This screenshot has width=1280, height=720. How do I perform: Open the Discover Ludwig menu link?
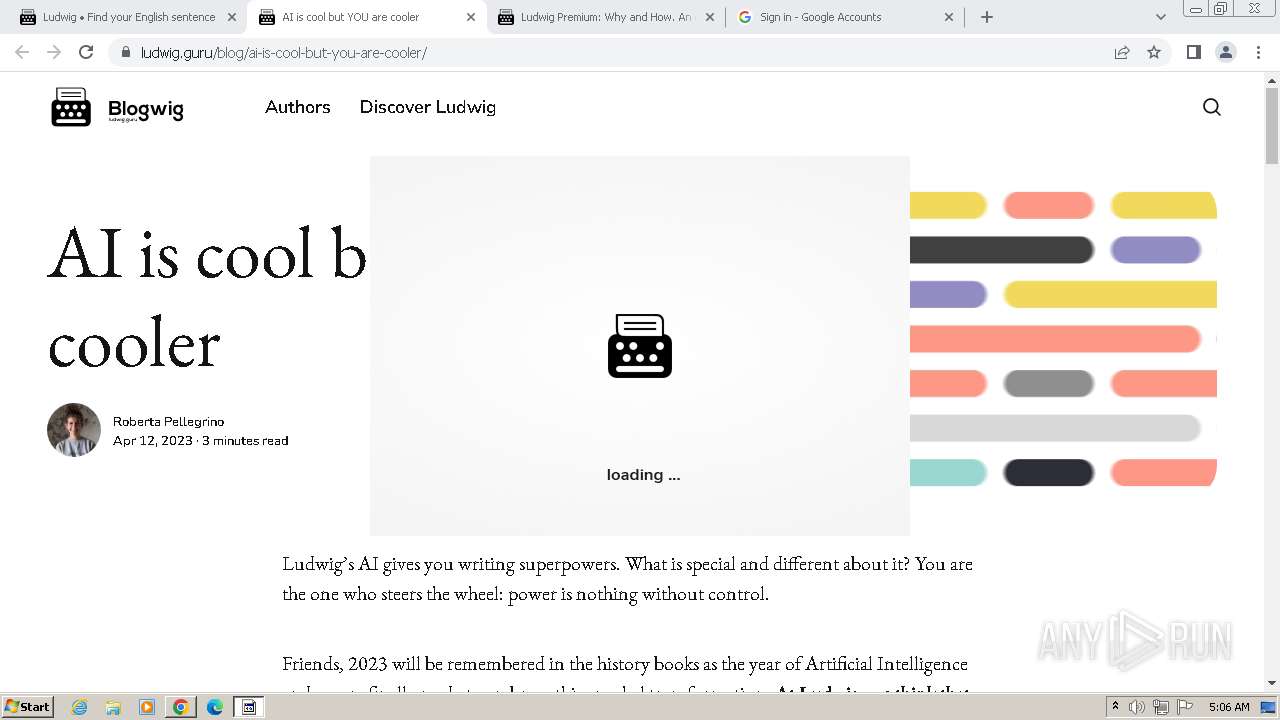pyautogui.click(x=428, y=107)
